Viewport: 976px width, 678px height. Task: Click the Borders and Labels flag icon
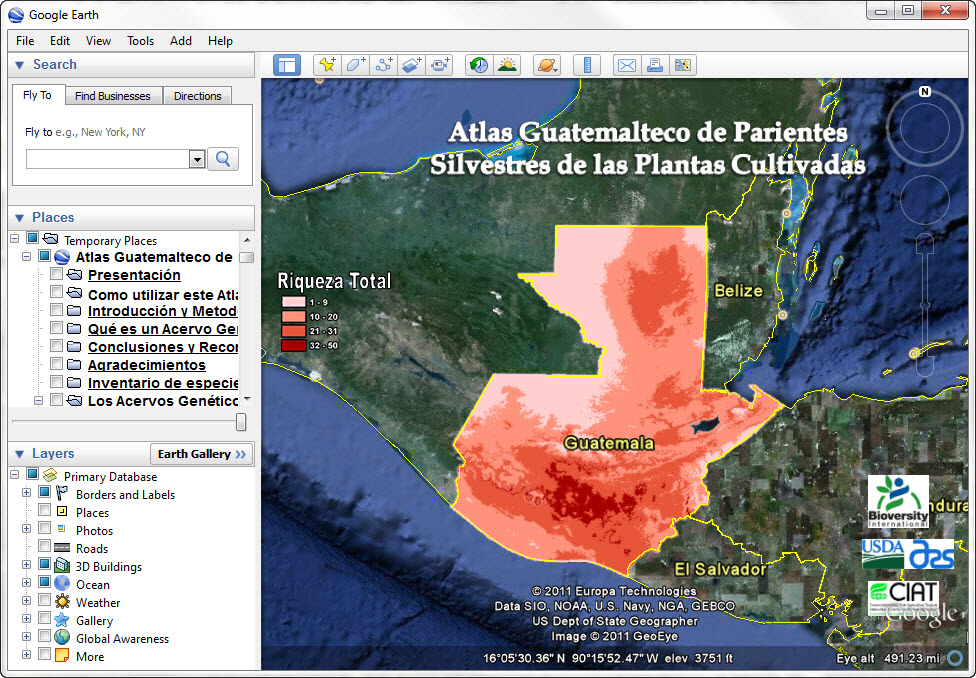[x=62, y=494]
